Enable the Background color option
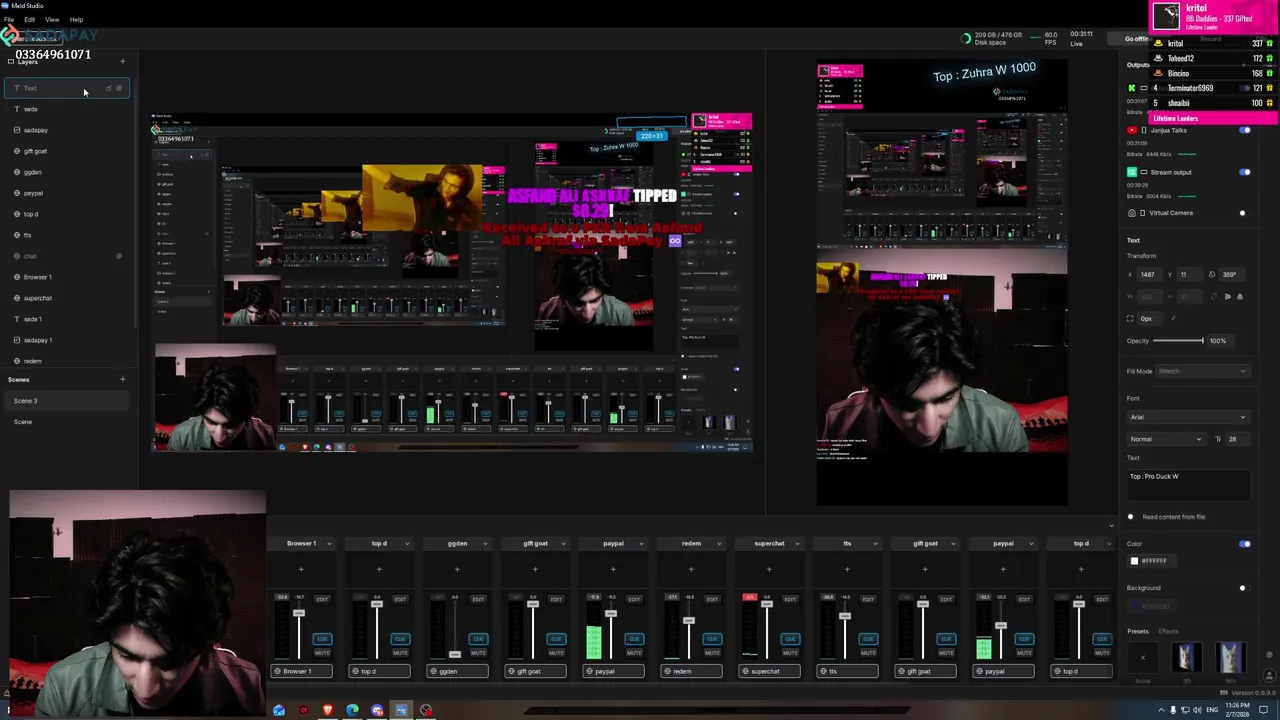Viewport: 1280px width, 720px height. [x=1243, y=588]
